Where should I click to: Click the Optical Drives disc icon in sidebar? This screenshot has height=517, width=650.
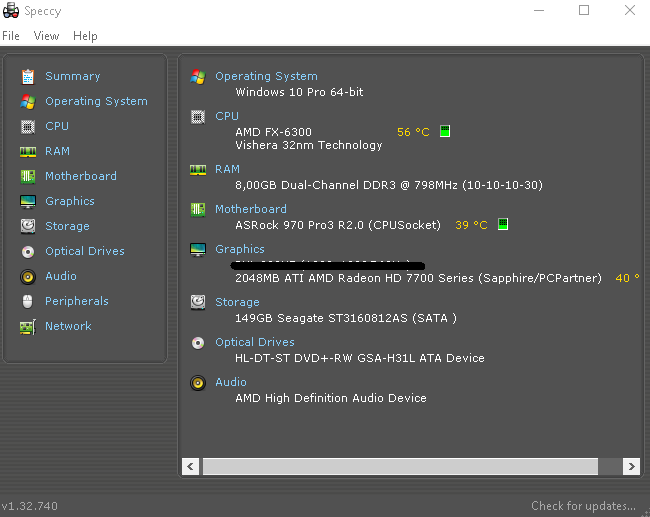tap(27, 251)
